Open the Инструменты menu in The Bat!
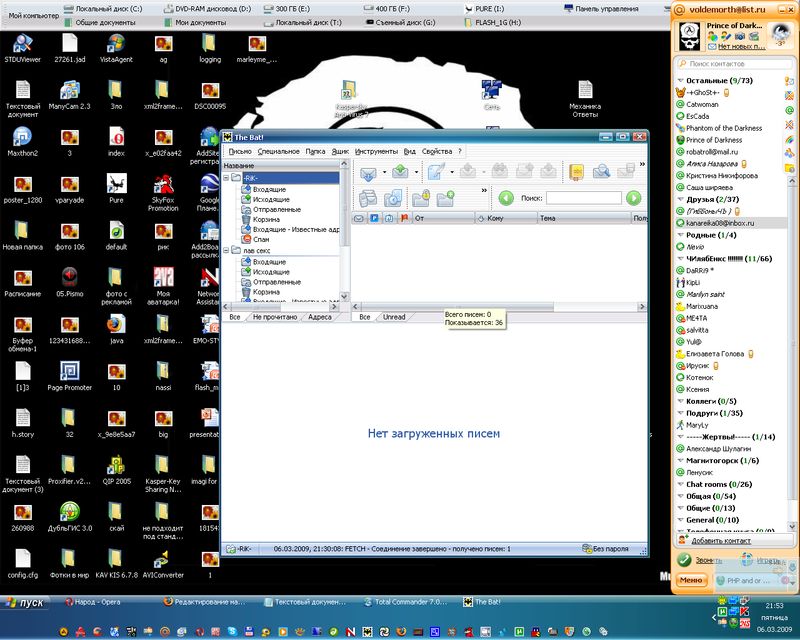 point(376,151)
